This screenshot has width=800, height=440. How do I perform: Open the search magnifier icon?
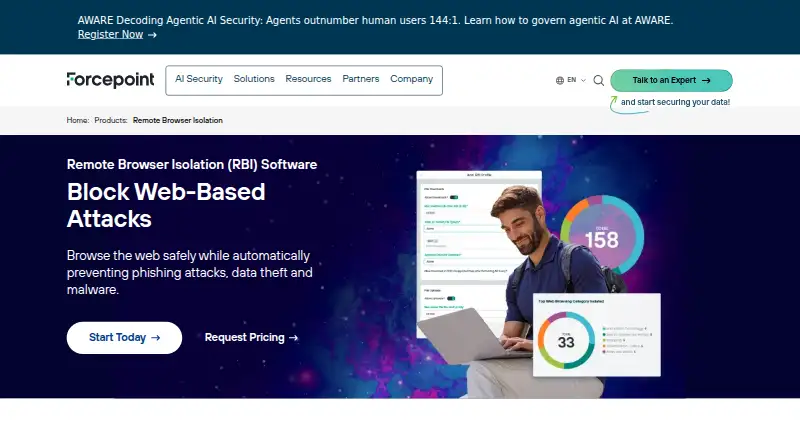598,81
